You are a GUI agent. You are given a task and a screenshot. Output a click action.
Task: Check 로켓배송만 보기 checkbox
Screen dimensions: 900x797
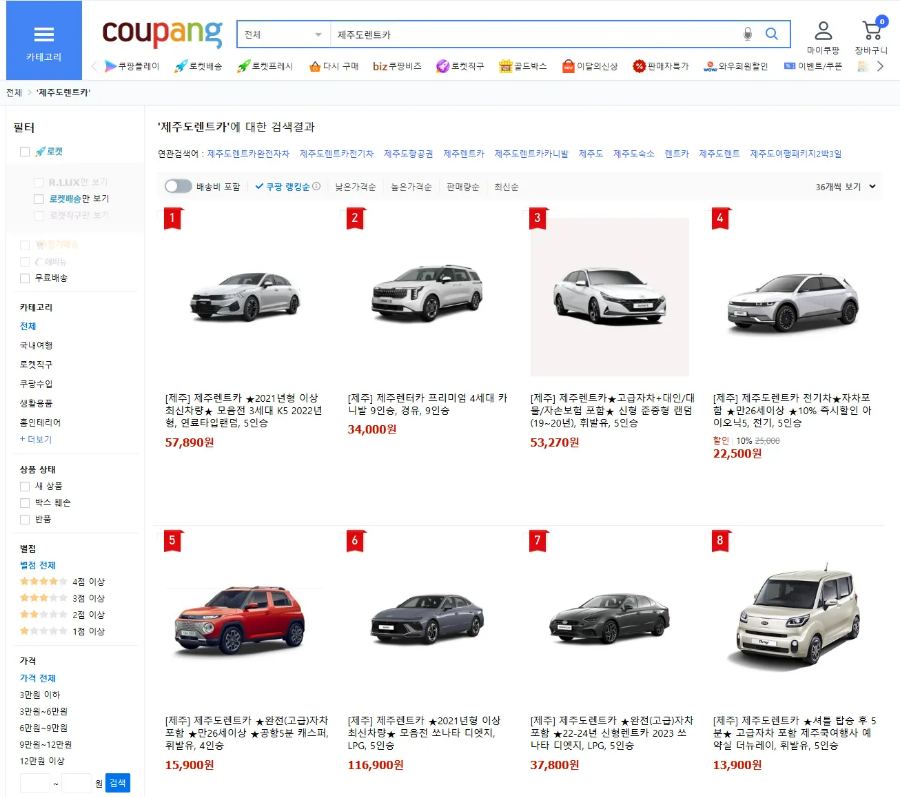38,199
